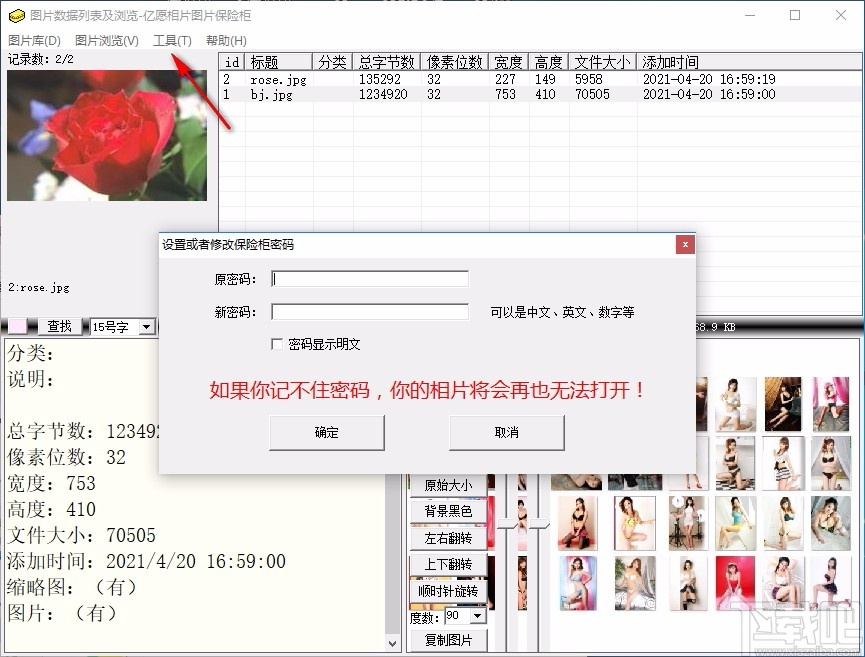Set viewer background to black via 背景黑色
Image resolution: width=865 pixels, height=657 pixels.
(447, 511)
